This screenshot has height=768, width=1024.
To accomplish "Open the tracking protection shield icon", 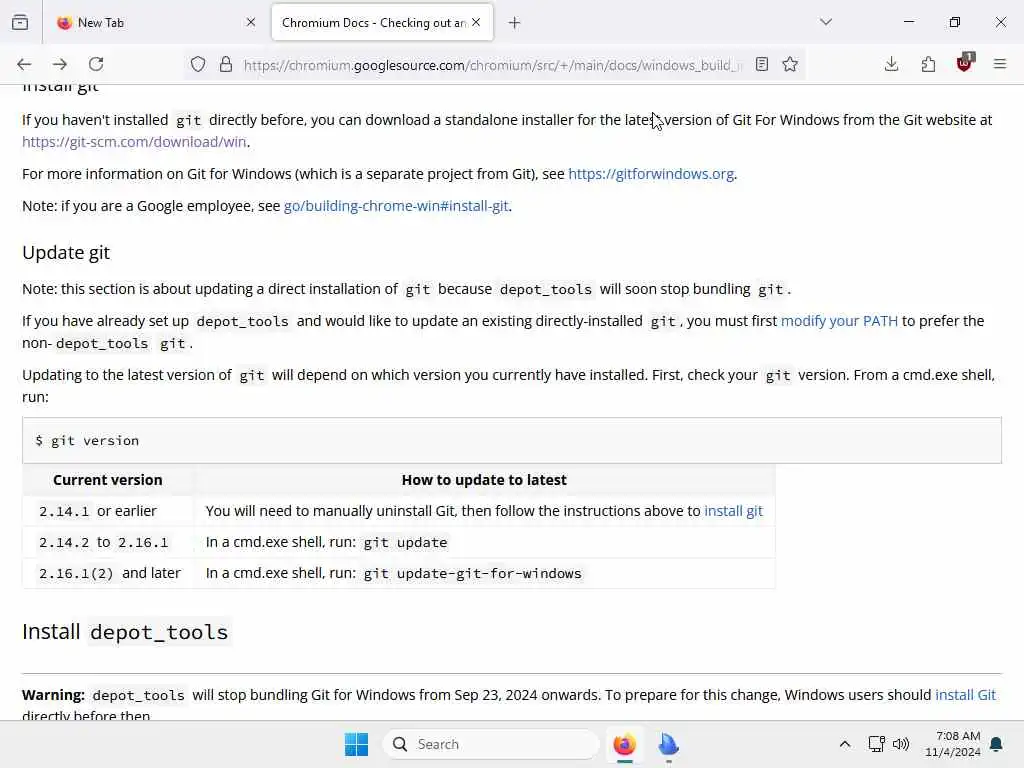I will point(198,64).
